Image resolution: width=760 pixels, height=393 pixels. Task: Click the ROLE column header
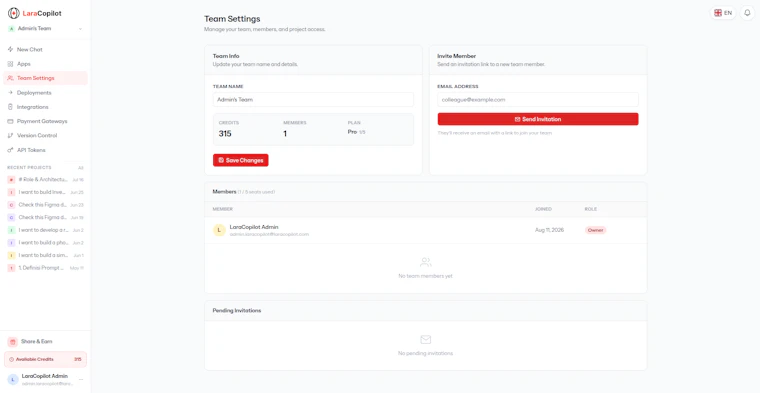tap(590, 209)
